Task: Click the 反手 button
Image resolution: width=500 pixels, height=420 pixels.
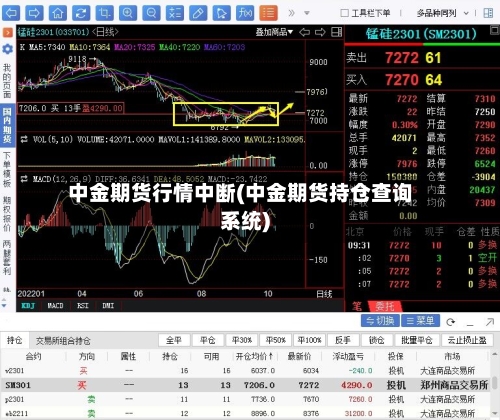Action: click(343, 340)
